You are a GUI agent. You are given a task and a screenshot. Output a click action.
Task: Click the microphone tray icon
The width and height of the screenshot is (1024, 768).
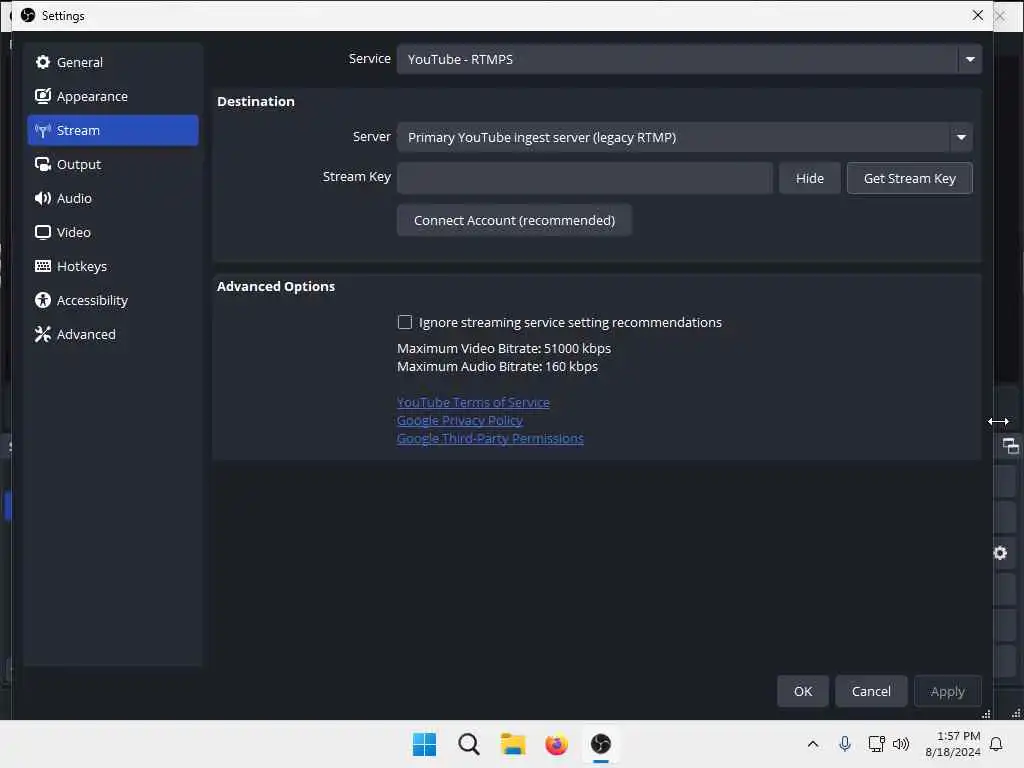(x=844, y=744)
